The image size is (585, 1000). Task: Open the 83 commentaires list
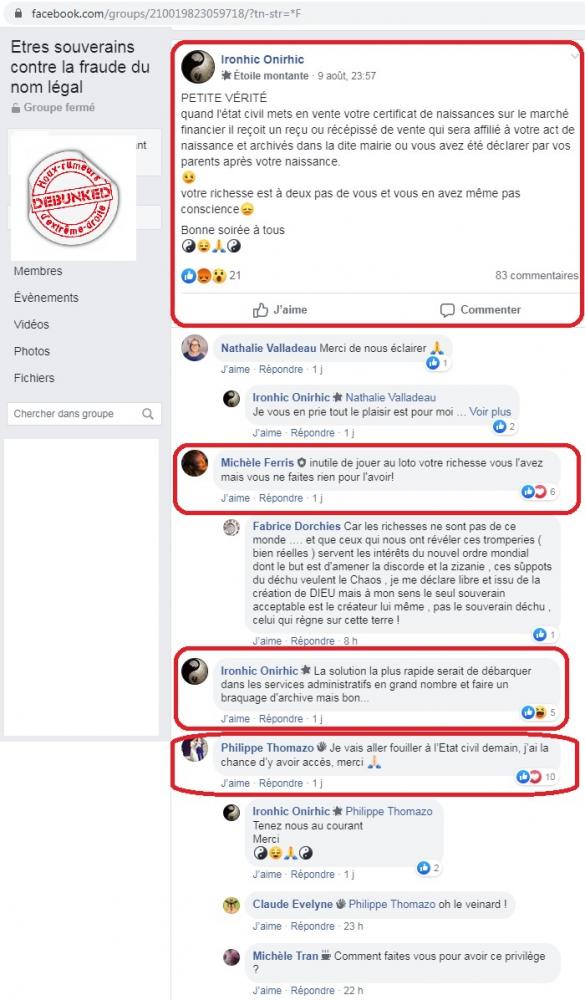pyautogui.click(x=537, y=276)
